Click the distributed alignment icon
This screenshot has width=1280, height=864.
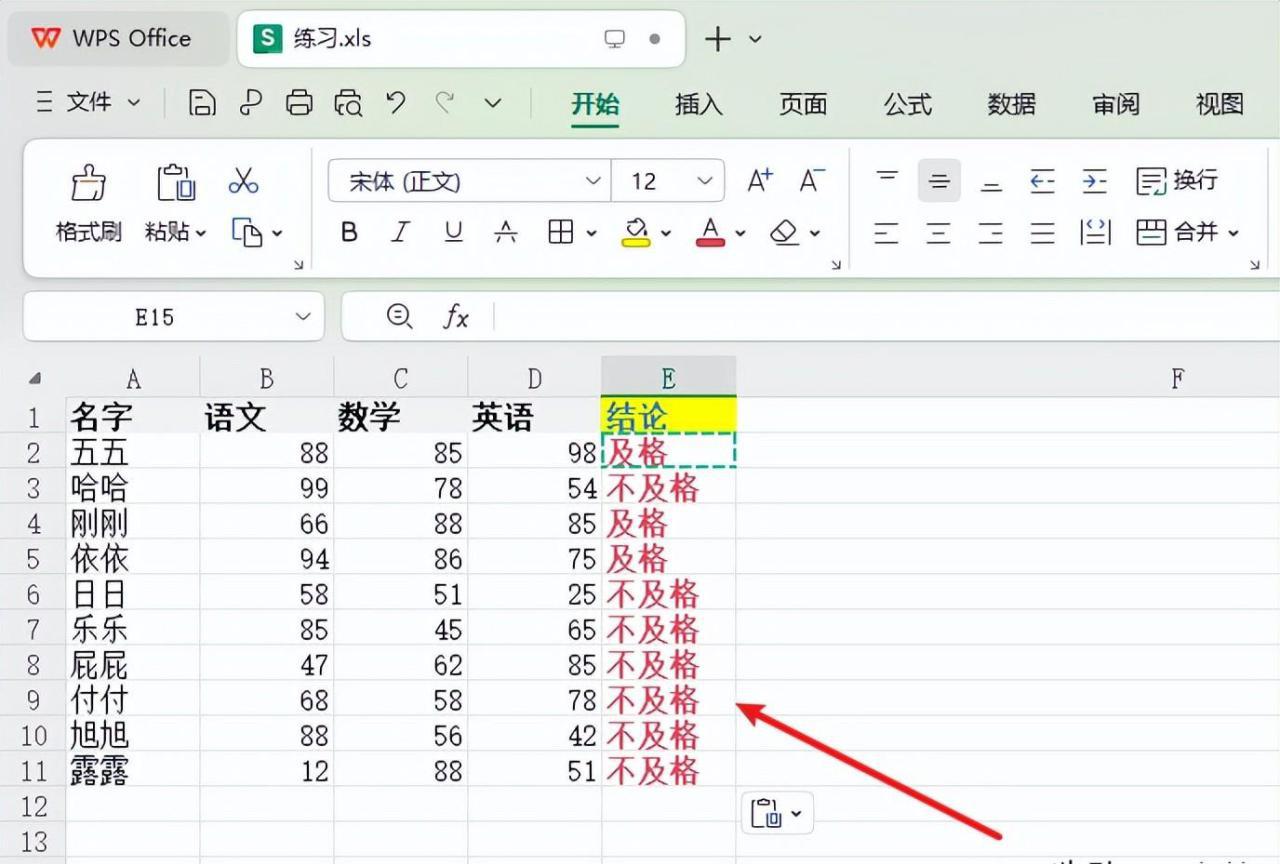1096,233
